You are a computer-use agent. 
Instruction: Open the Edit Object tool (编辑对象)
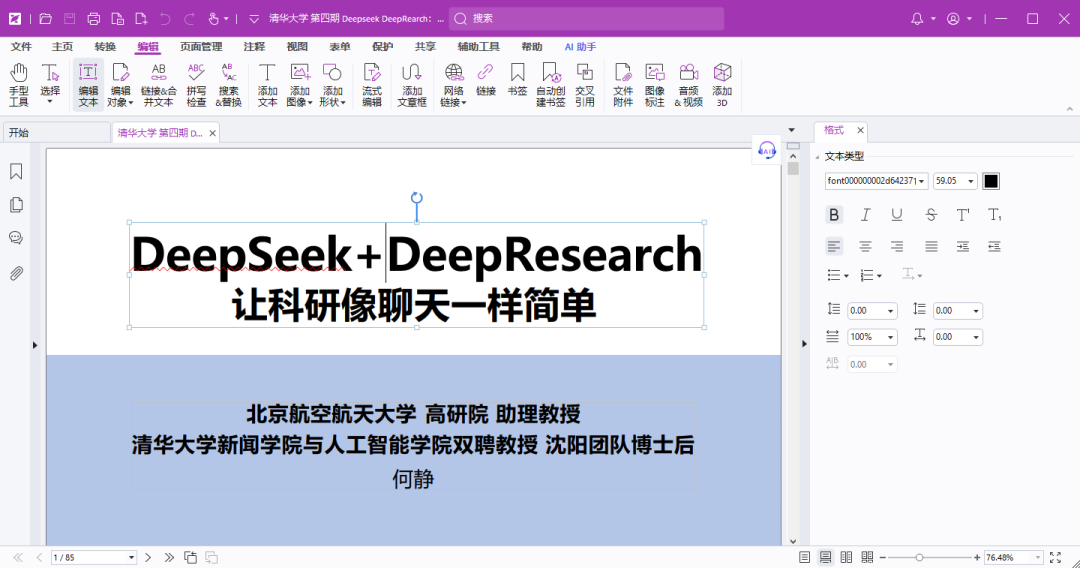pos(121,85)
